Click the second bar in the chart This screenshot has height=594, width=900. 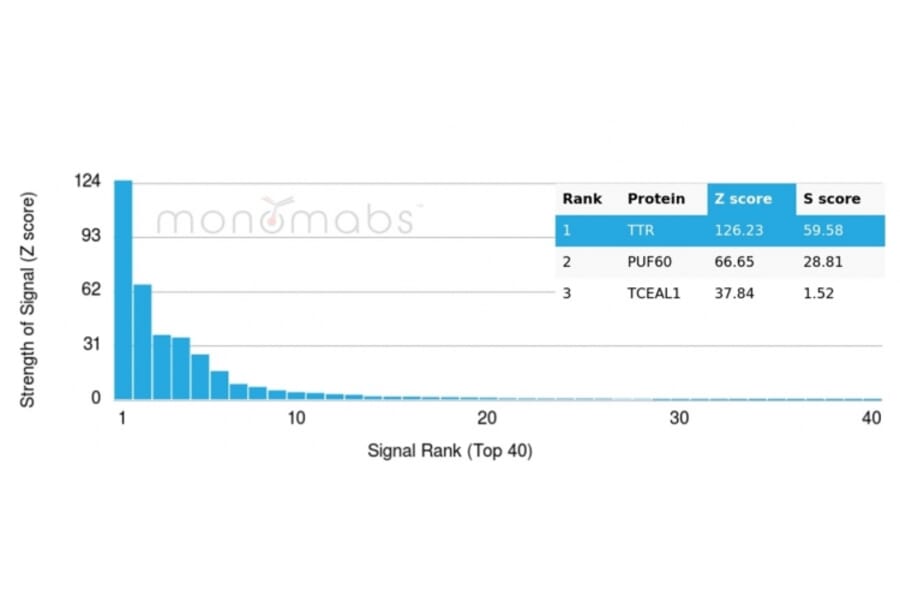pos(142,342)
